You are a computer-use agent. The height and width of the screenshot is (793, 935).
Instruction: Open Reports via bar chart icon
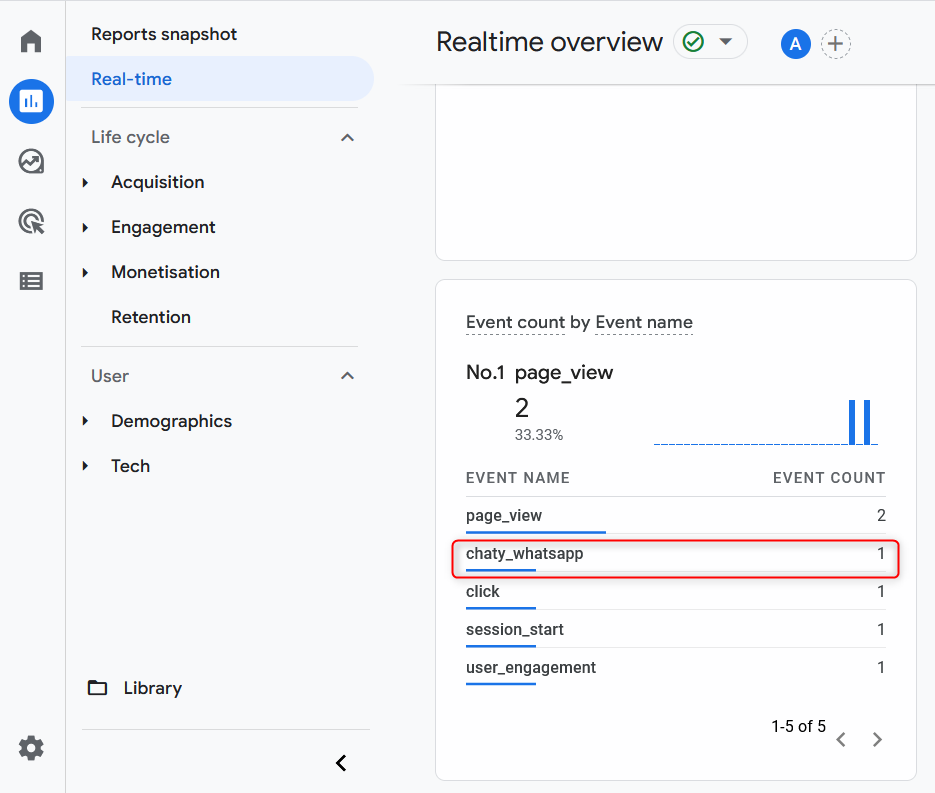coord(32,101)
